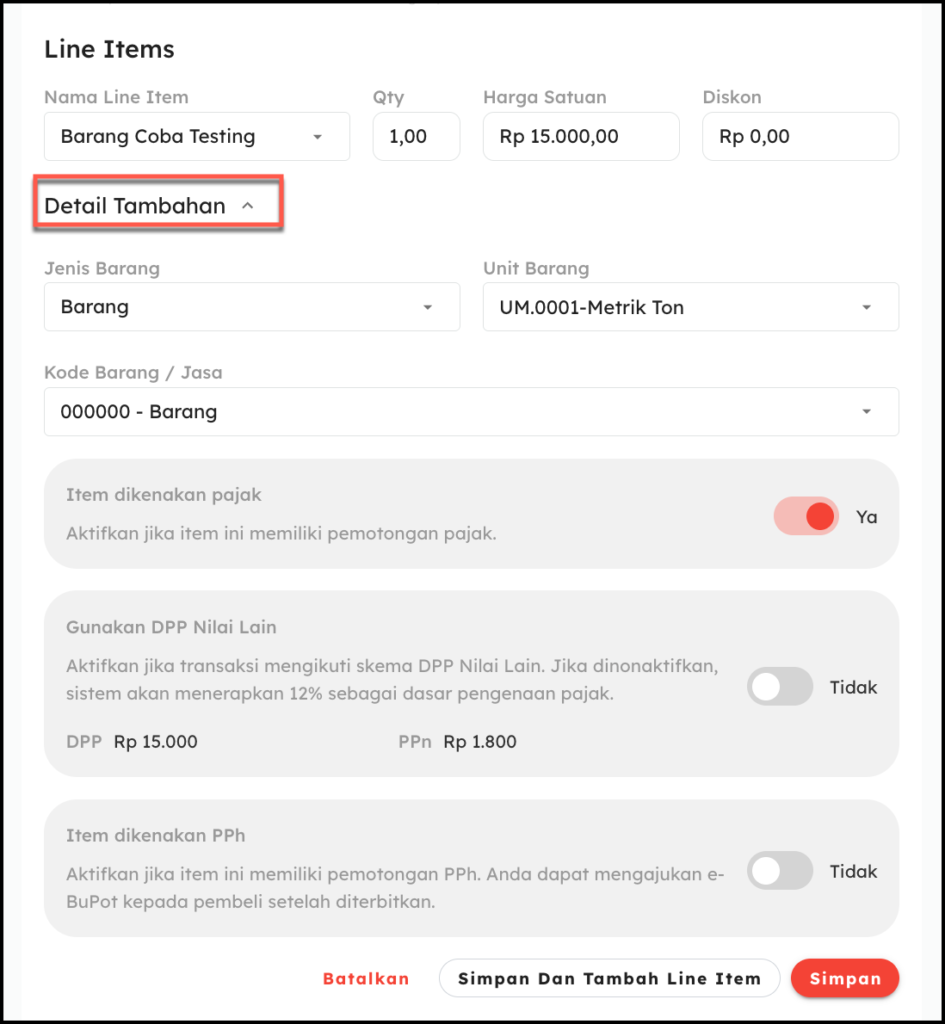Click Simpan Dan Tambah Line Item
The image size is (945, 1024).
pyautogui.click(x=609, y=978)
